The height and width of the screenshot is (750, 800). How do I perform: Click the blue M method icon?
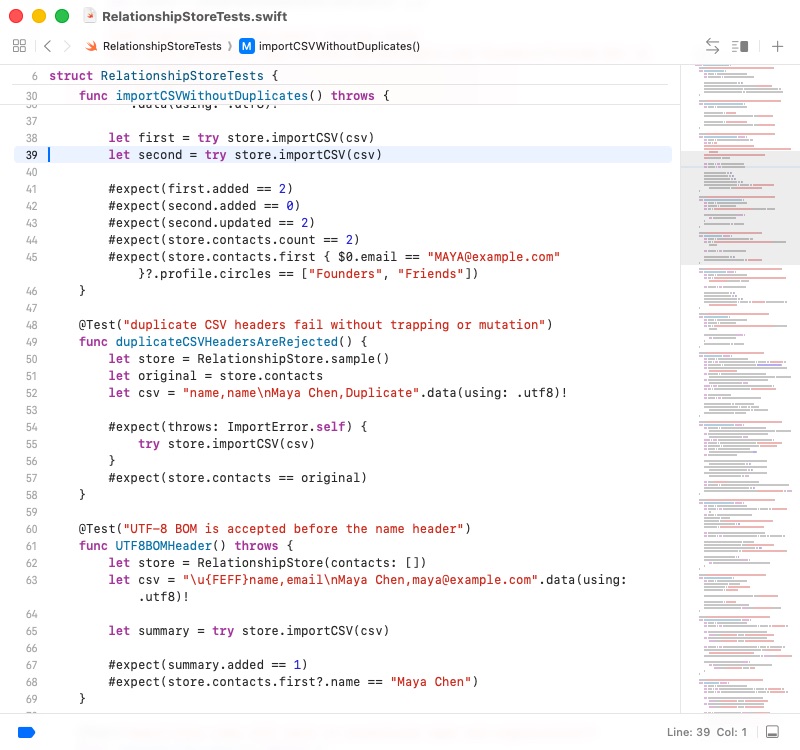[x=247, y=46]
